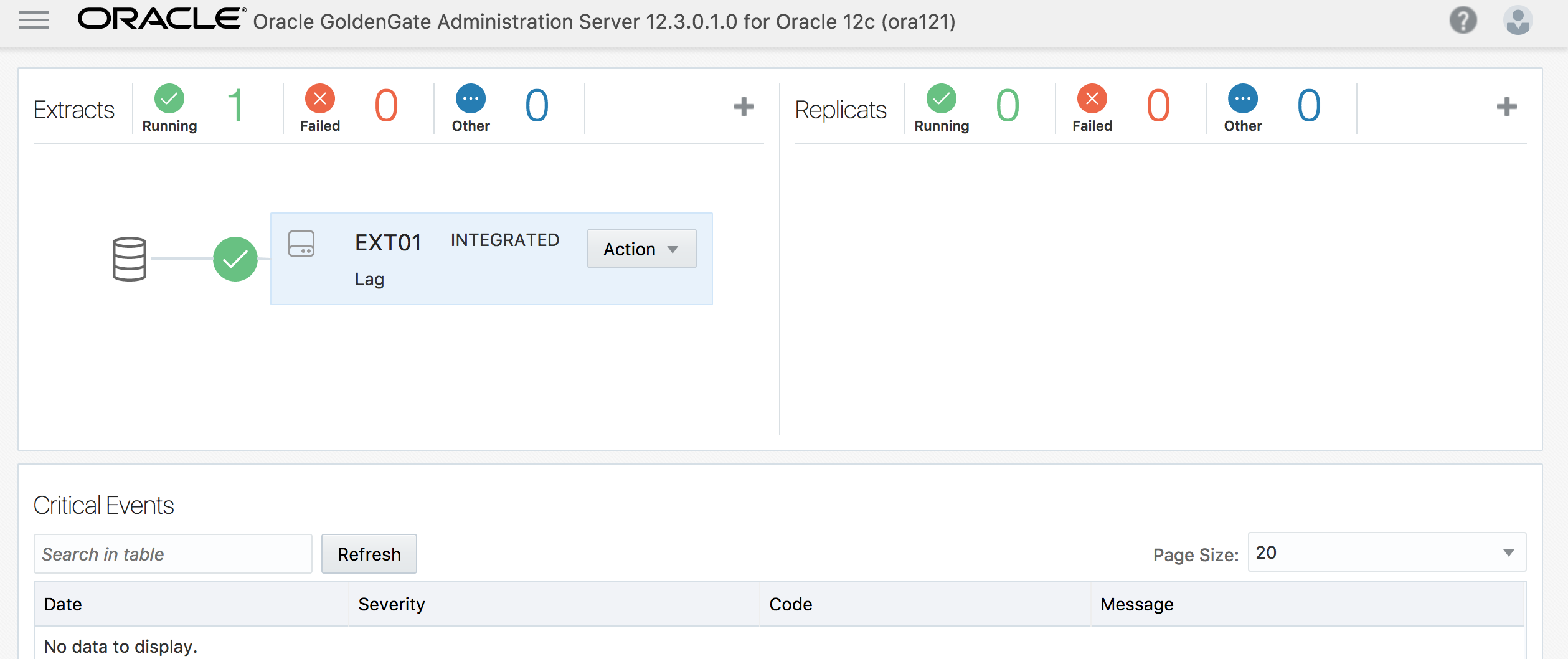Image resolution: width=1568 pixels, height=659 pixels.
Task: Add a new Replicat with the plus button
Action: click(x=1508, y=107)
